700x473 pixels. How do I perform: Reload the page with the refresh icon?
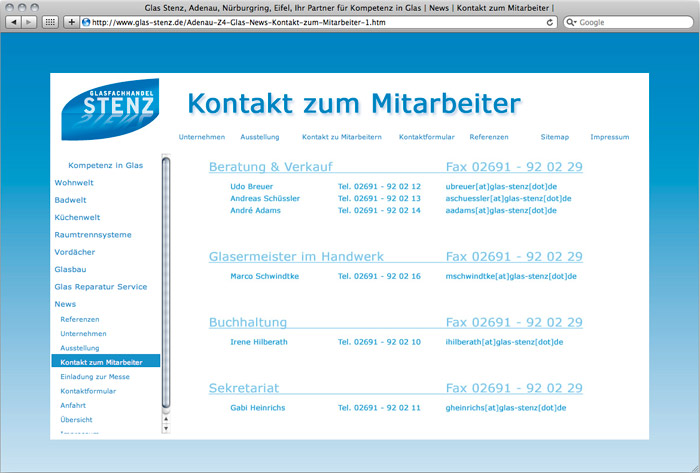point(550,22)
